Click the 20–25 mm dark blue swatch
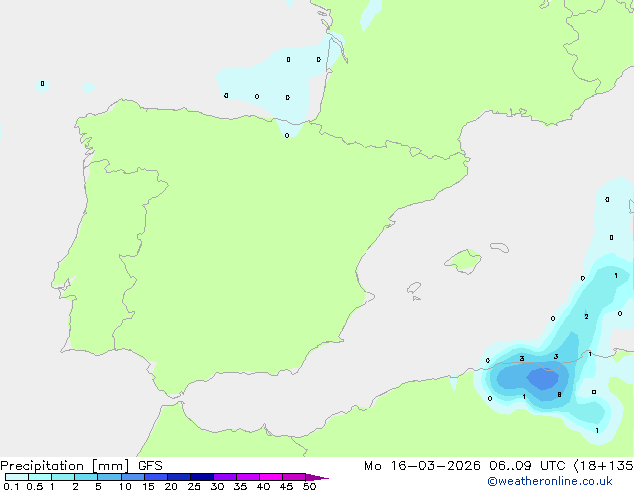 pos(179,477)
